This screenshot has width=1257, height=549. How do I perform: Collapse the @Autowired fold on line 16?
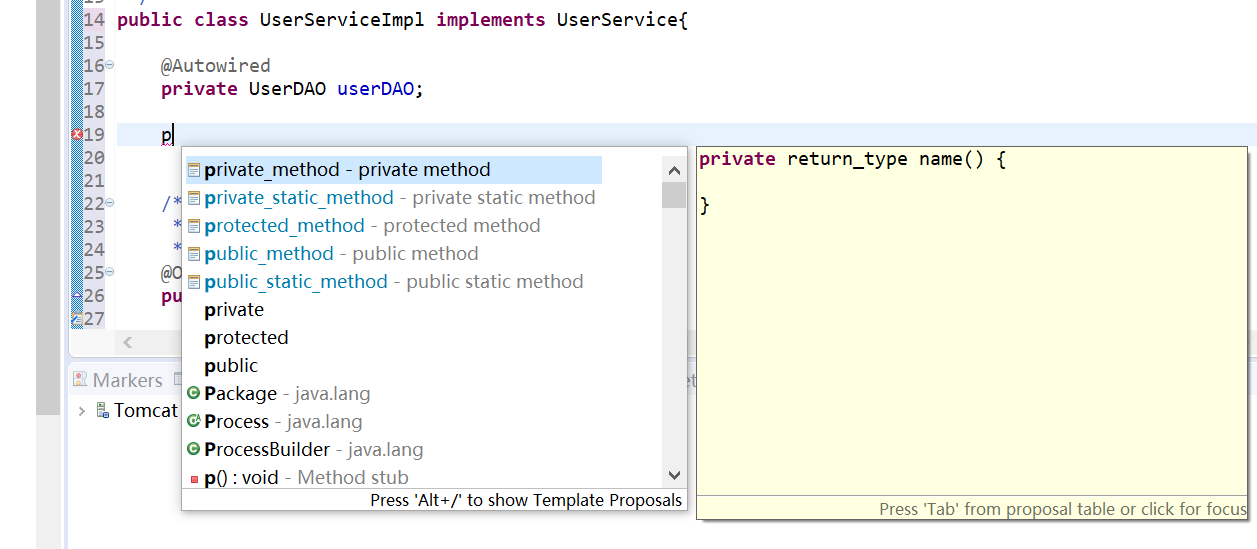110,66
